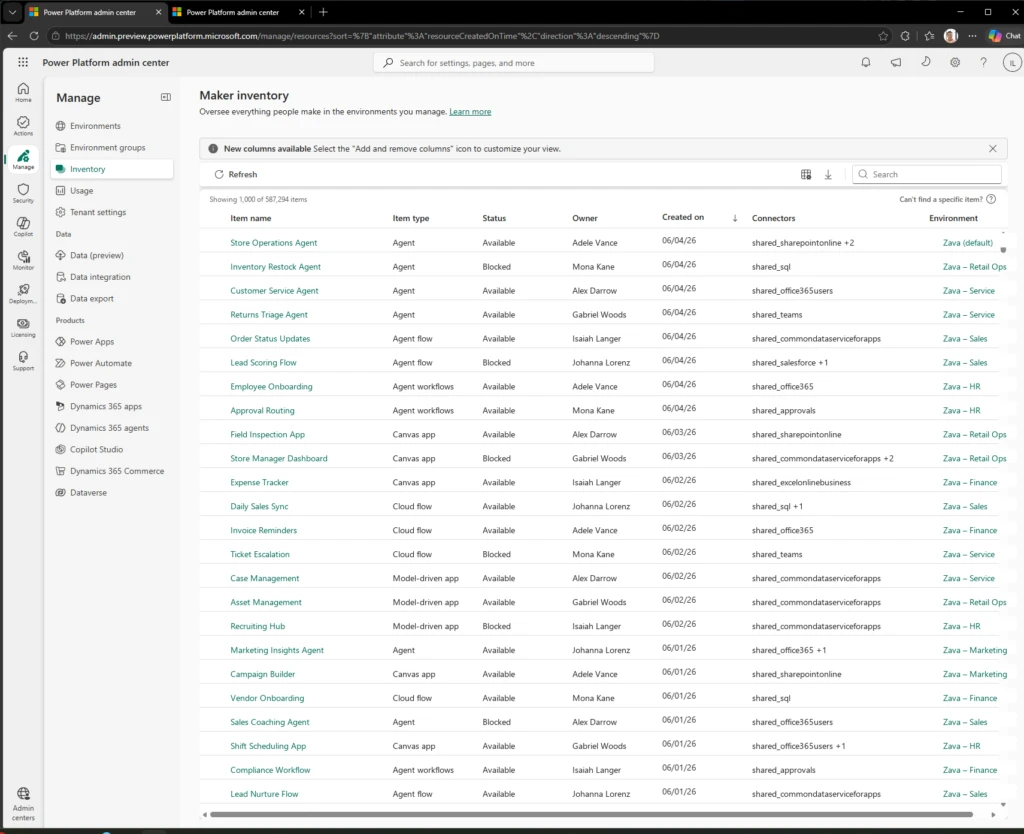The height and width of the screenshot is (834, 1024).
Task: Open notifications bell icon
Action: (x=865, y=63)
